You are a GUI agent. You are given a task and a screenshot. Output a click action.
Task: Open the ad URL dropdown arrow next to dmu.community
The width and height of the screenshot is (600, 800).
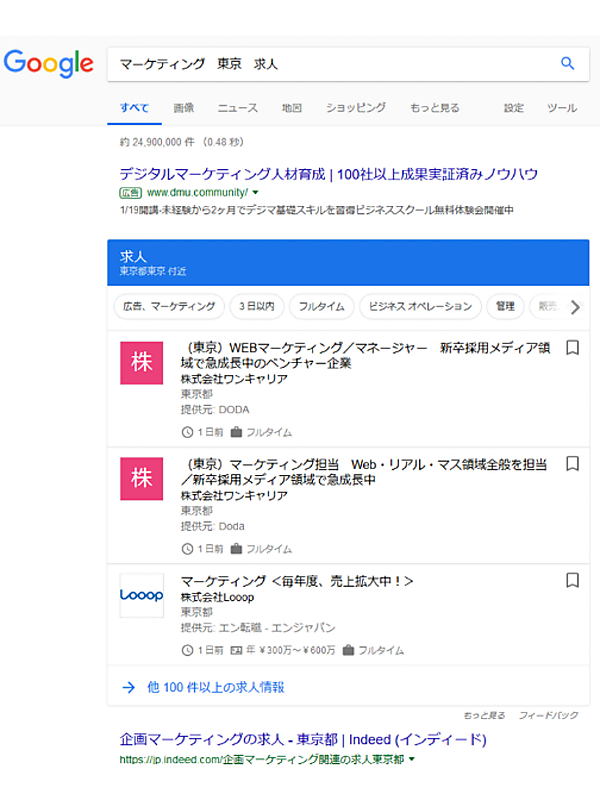tap(255, 192)
